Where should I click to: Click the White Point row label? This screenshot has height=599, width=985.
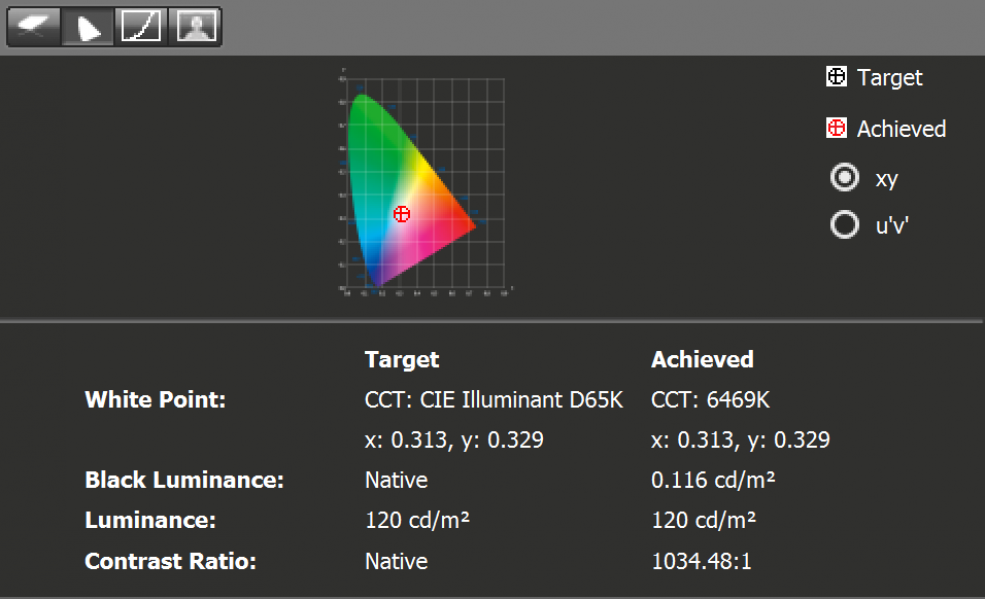point(155,400)
